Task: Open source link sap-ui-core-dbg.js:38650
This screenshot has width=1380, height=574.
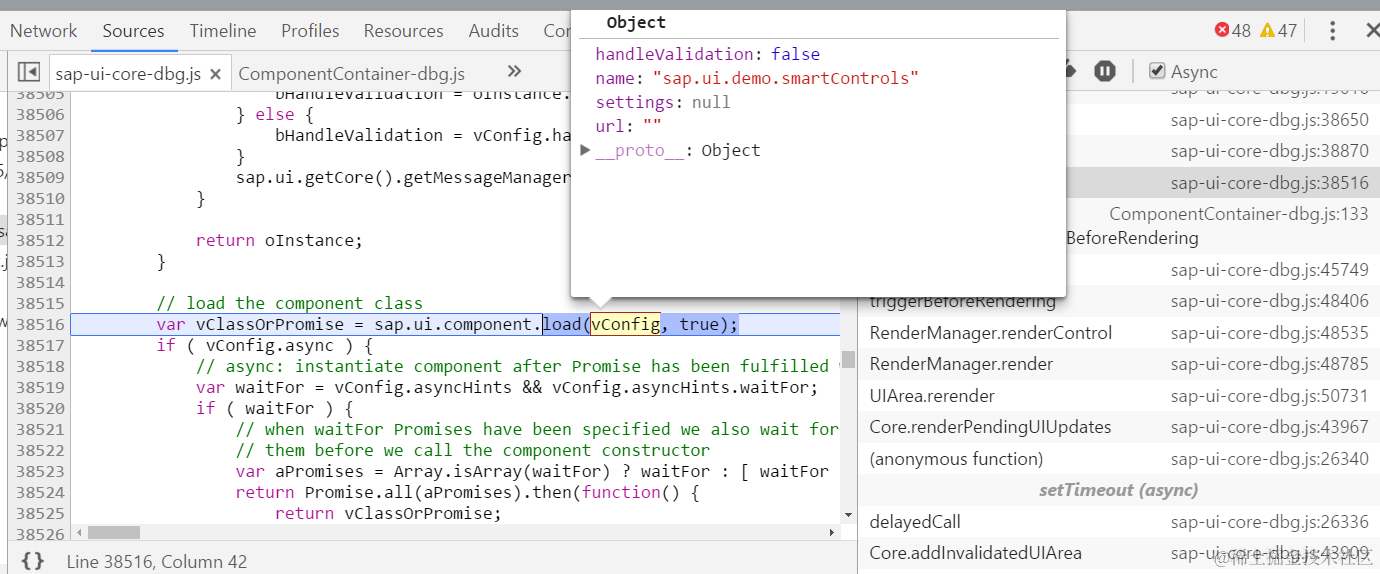Action: 1269,120
